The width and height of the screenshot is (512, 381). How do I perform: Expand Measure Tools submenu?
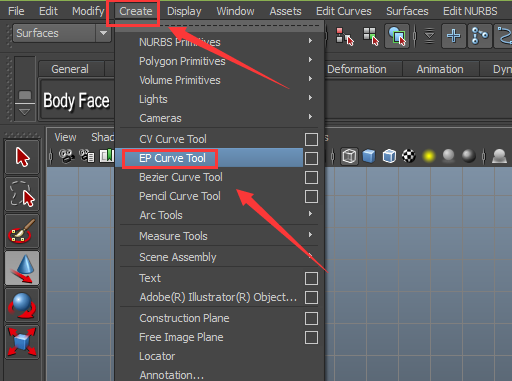[219, 236]
